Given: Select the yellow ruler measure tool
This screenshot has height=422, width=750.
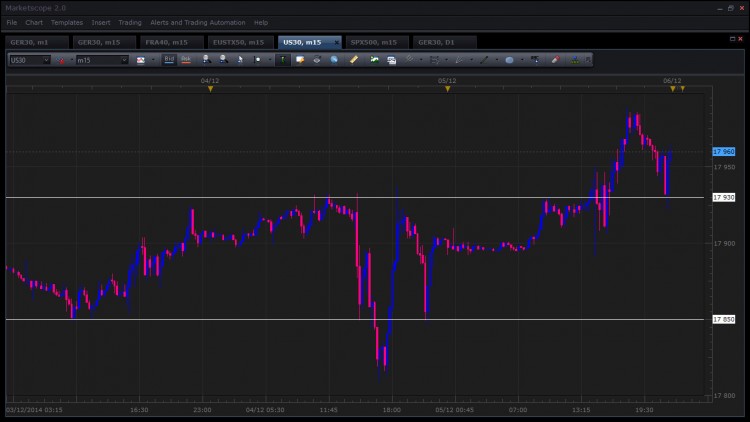Looking at the screenshot, I should coord(353,59).
